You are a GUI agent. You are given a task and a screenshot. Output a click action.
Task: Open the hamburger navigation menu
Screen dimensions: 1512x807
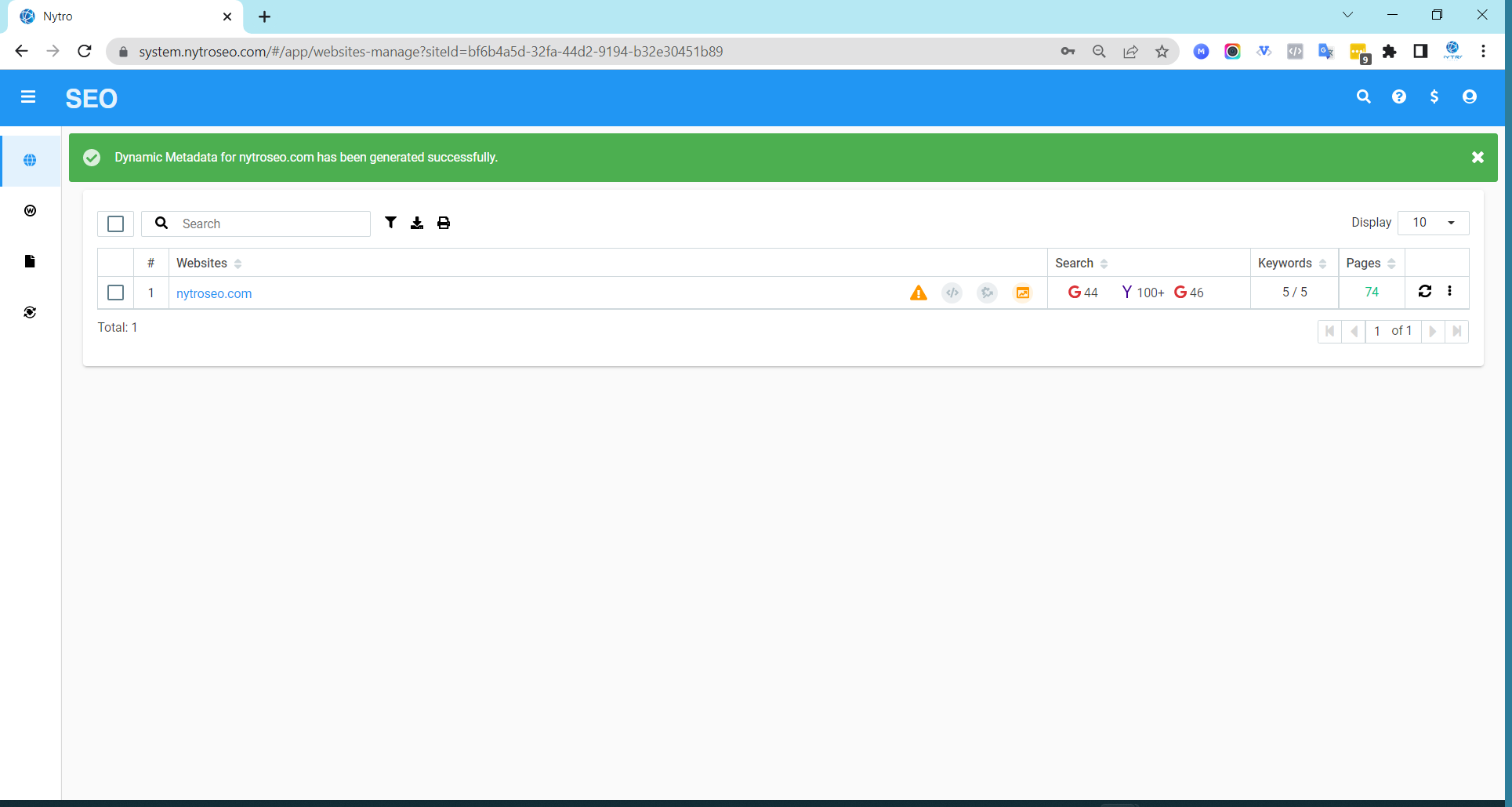coord(28,97)
